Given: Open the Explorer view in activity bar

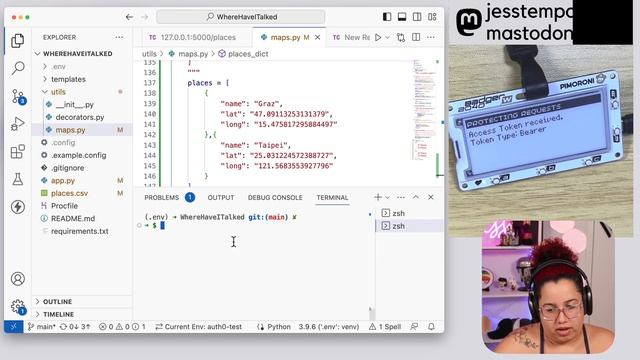Looking at the screenshot, I should [18, 40].
